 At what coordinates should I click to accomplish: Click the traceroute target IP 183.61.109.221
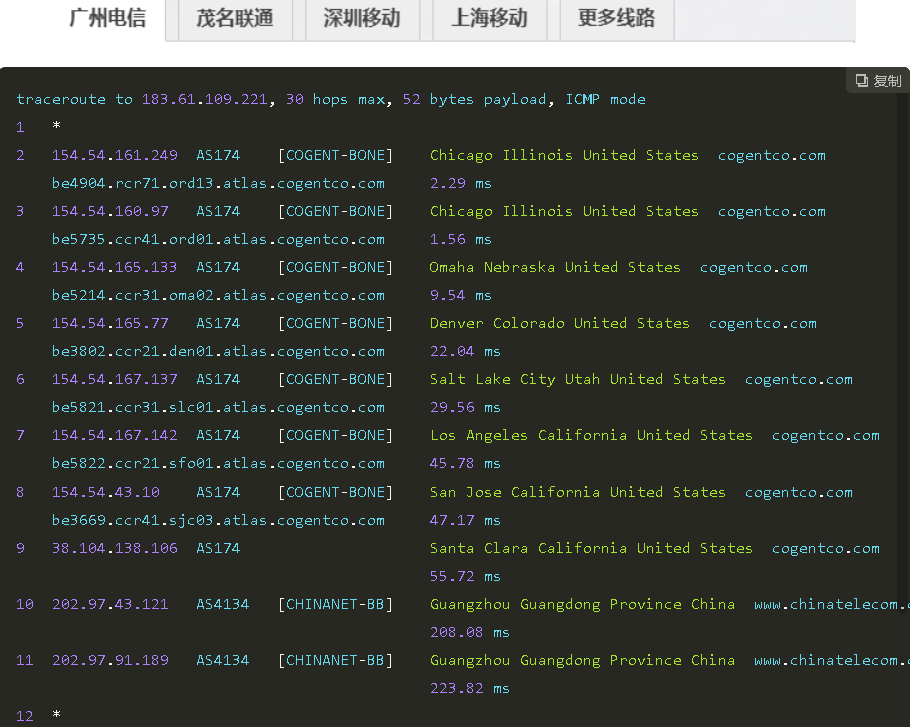(205, 99)
